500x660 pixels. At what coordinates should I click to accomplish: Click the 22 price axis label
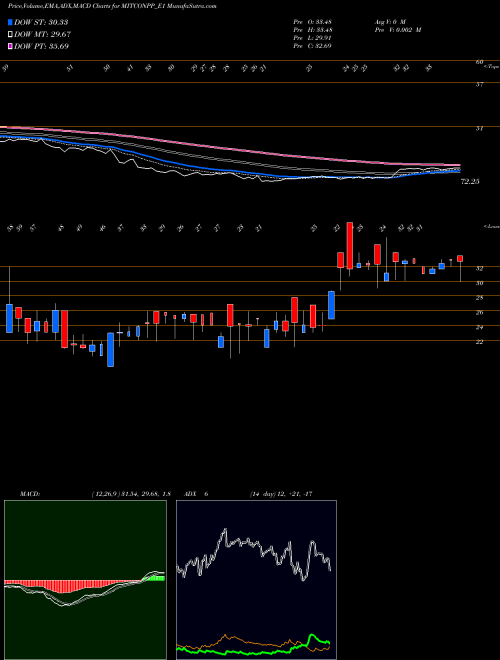coord(479,342)
